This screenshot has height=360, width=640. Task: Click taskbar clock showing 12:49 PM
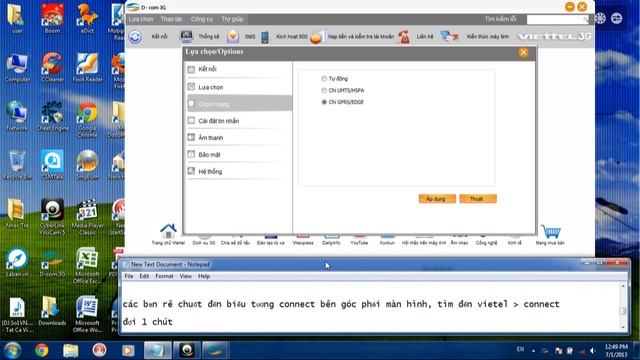pos(616,351)
